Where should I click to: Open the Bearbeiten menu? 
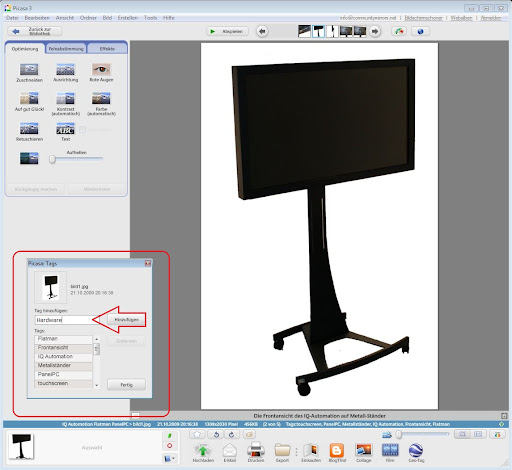[37, 18]
